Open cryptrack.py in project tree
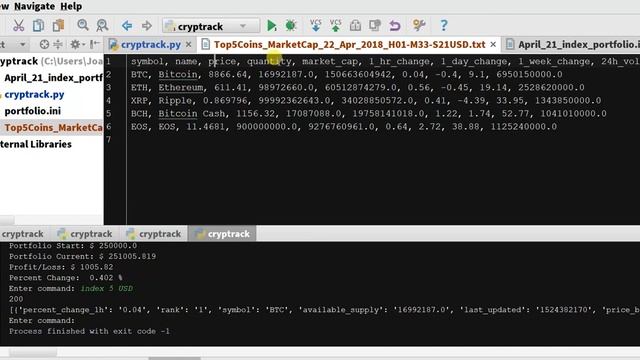This screenshot has height=360, width=640. tap(34, 94)
